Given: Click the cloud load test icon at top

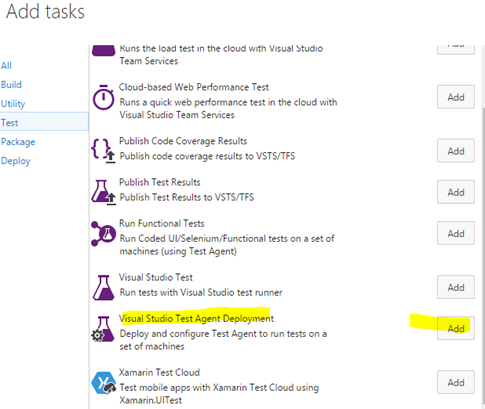Looking at the screenshot, I should tap(103, 51).
